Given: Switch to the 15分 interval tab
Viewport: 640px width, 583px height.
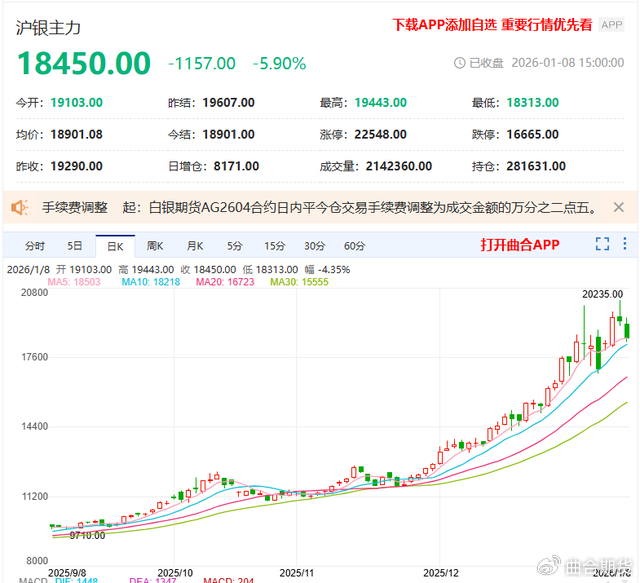Looking at the screenshot, I should [274, 246].
